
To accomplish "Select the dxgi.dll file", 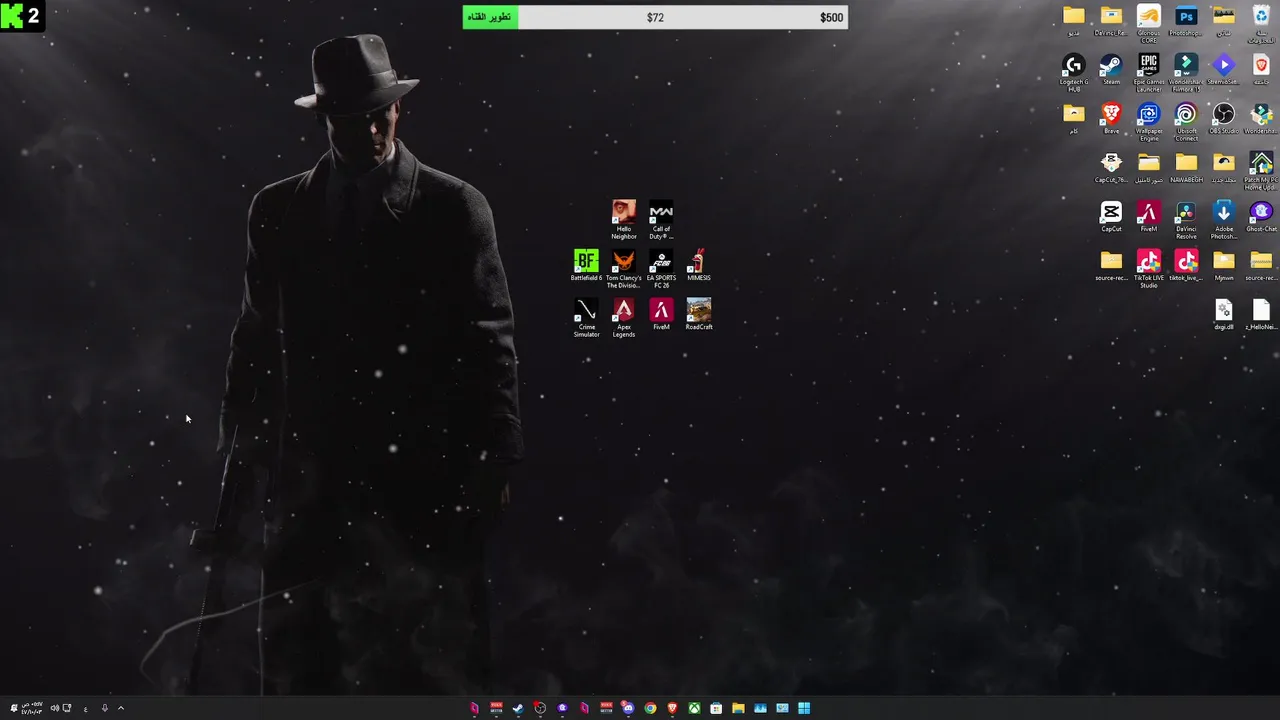I will (1224, 314).
